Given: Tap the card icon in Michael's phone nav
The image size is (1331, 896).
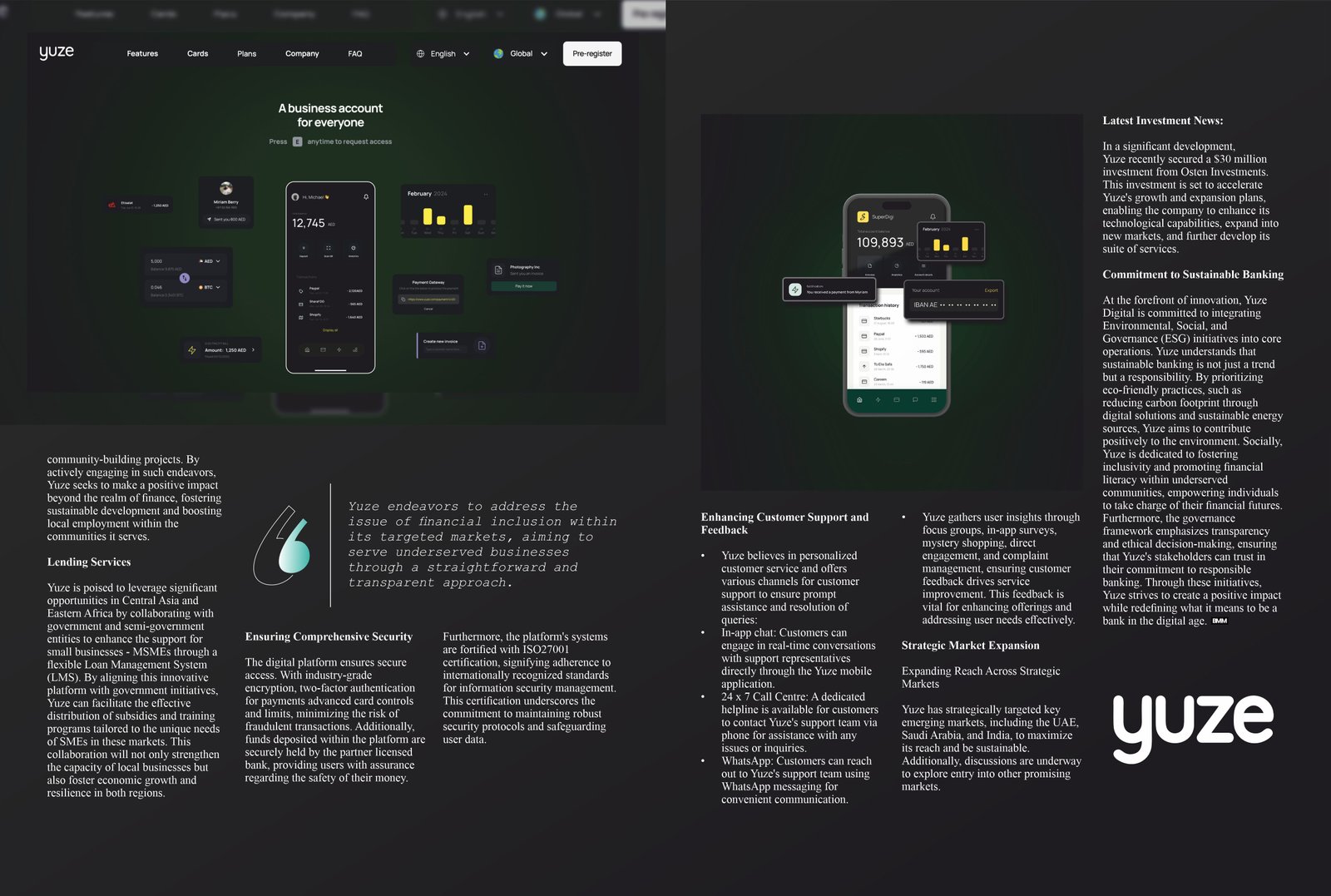Looking at the screenshot, I should click(x=323, y=349).
